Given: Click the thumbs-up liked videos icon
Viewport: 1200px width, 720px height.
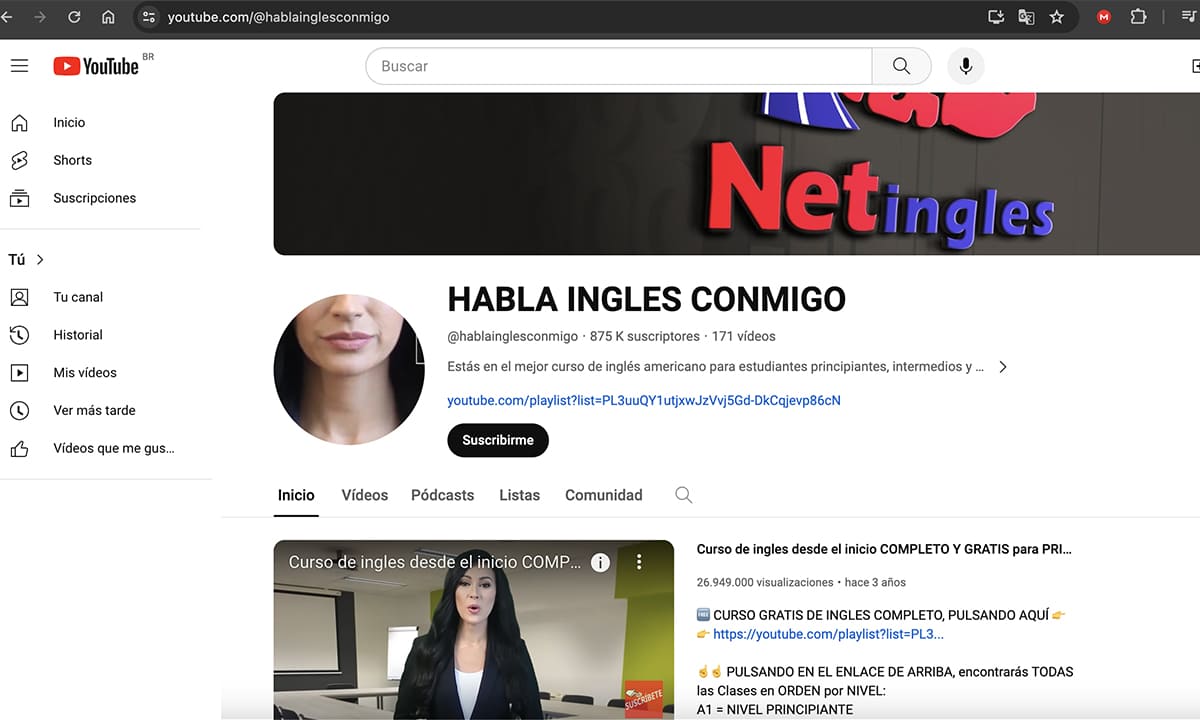Looking at the screenshot, I should pyautogui.click(x=19, y=448).
